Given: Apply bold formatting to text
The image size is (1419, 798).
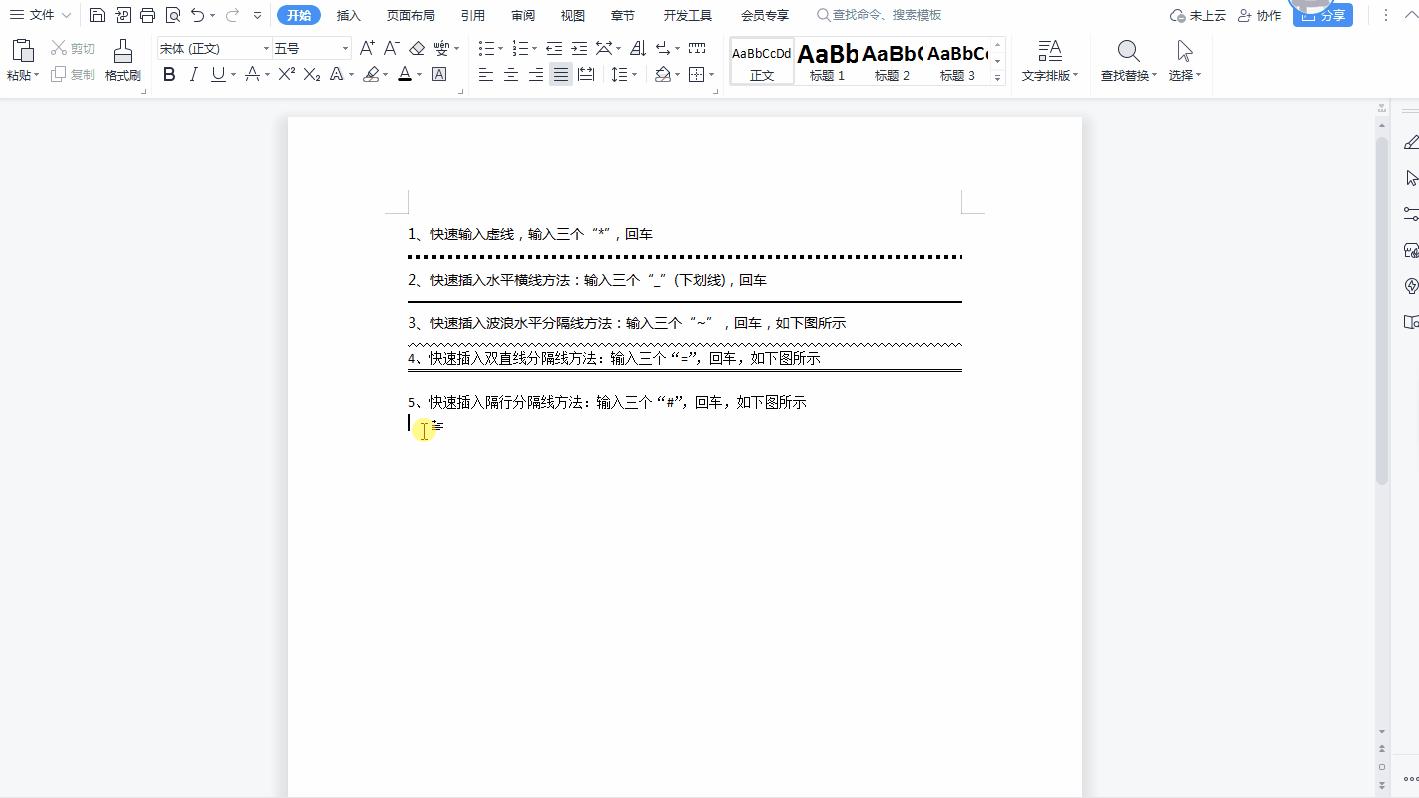Looking at the screenshot, I should coord(168,73).
